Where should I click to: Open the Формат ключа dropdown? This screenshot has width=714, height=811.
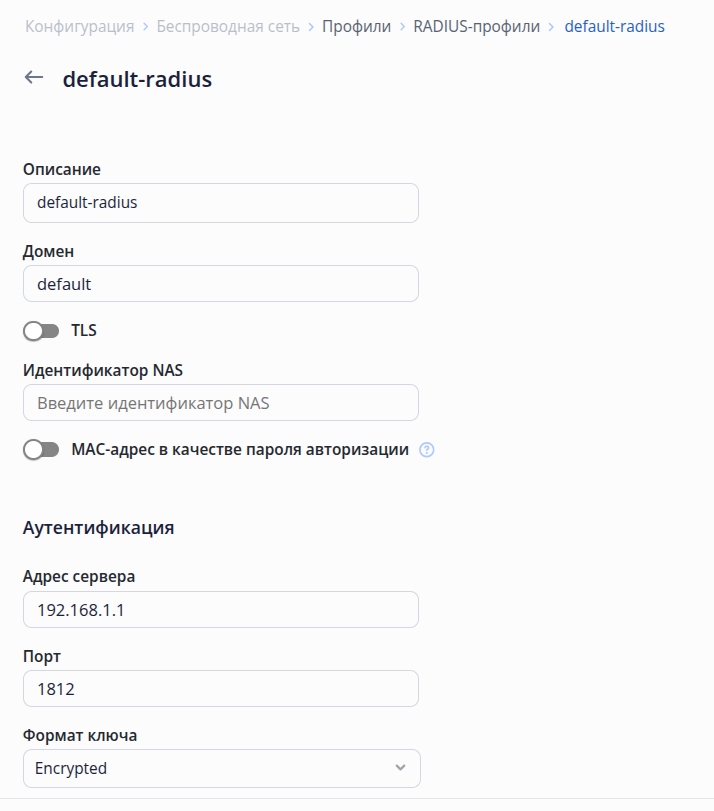[x=220, y=768]
